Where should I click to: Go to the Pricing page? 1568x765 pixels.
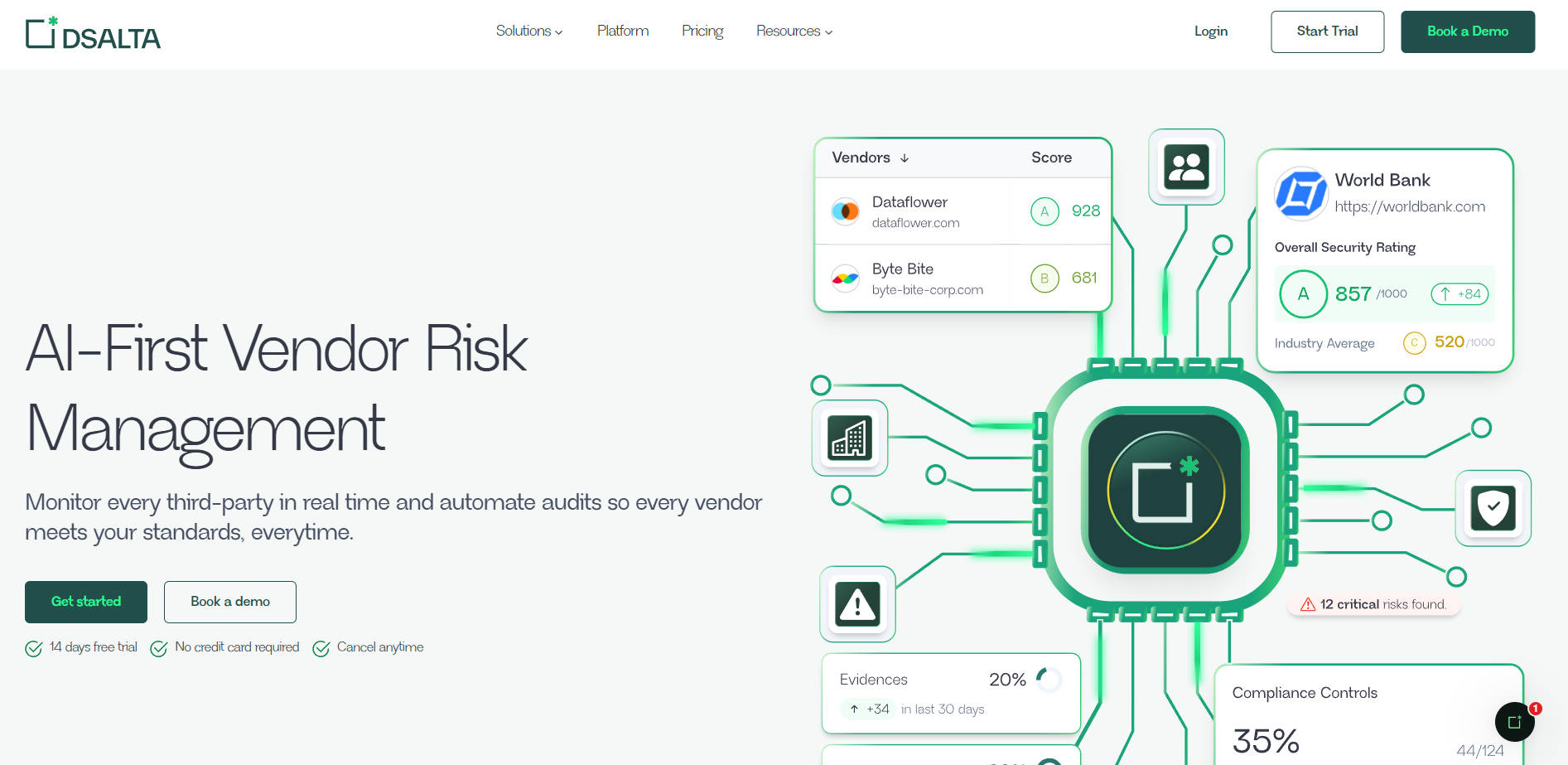click(x=702, y=31)
